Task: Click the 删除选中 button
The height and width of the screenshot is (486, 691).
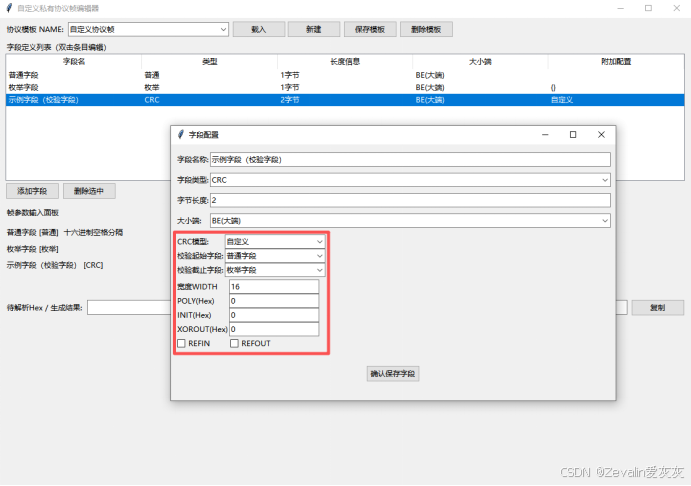Action: click(89, 191)
